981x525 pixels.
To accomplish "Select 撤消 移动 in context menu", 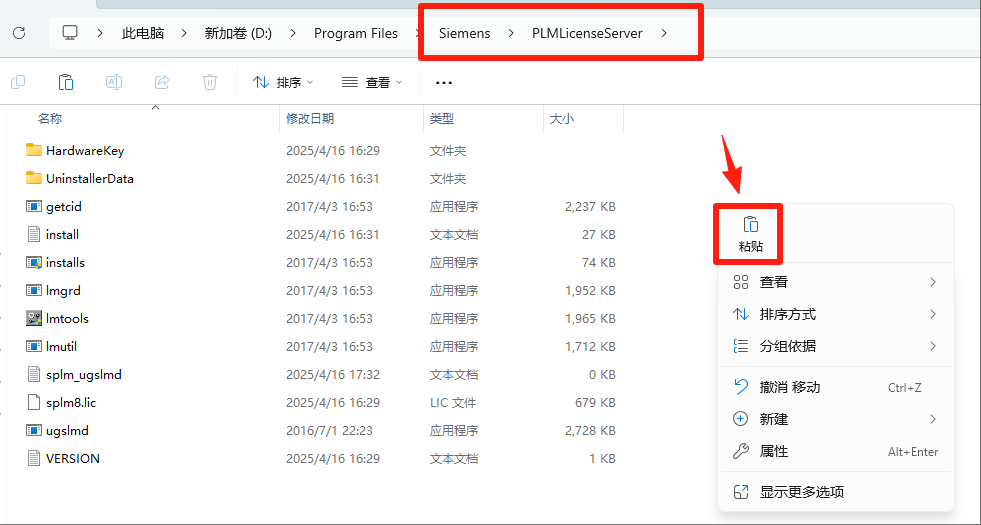I will tap(789, 387).
